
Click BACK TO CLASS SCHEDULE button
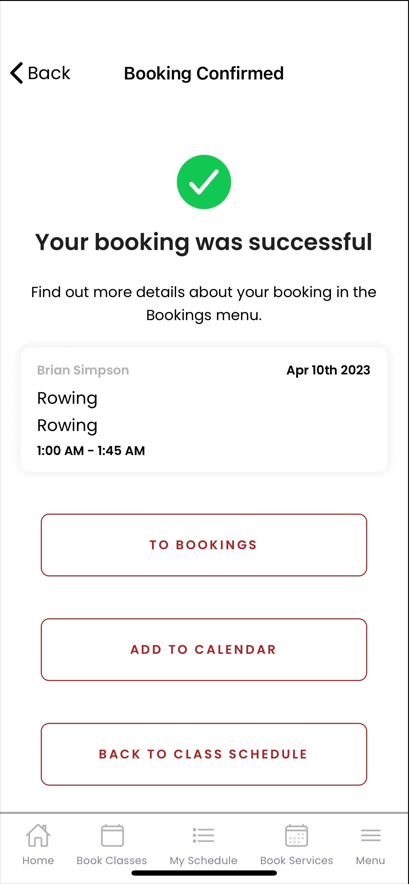click(x=204, y=754)
